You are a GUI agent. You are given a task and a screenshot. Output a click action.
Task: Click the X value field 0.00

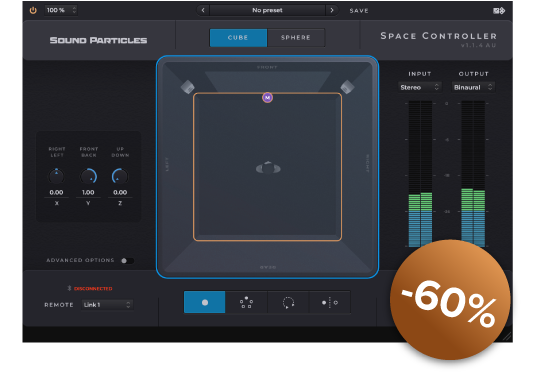pos(56,192)
